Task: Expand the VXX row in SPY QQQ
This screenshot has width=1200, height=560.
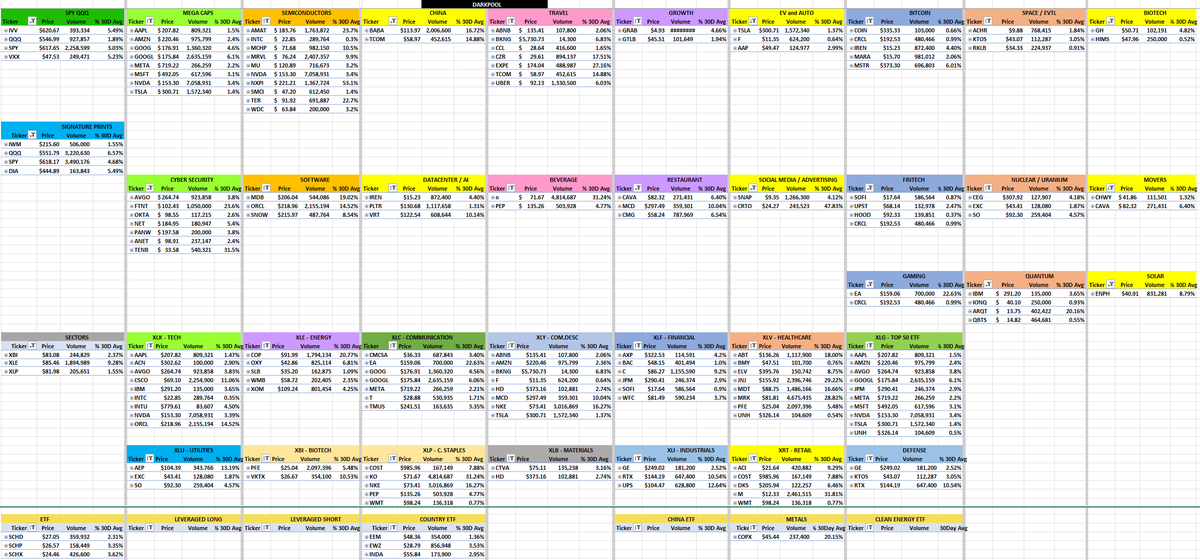Action: pos(4,57)
